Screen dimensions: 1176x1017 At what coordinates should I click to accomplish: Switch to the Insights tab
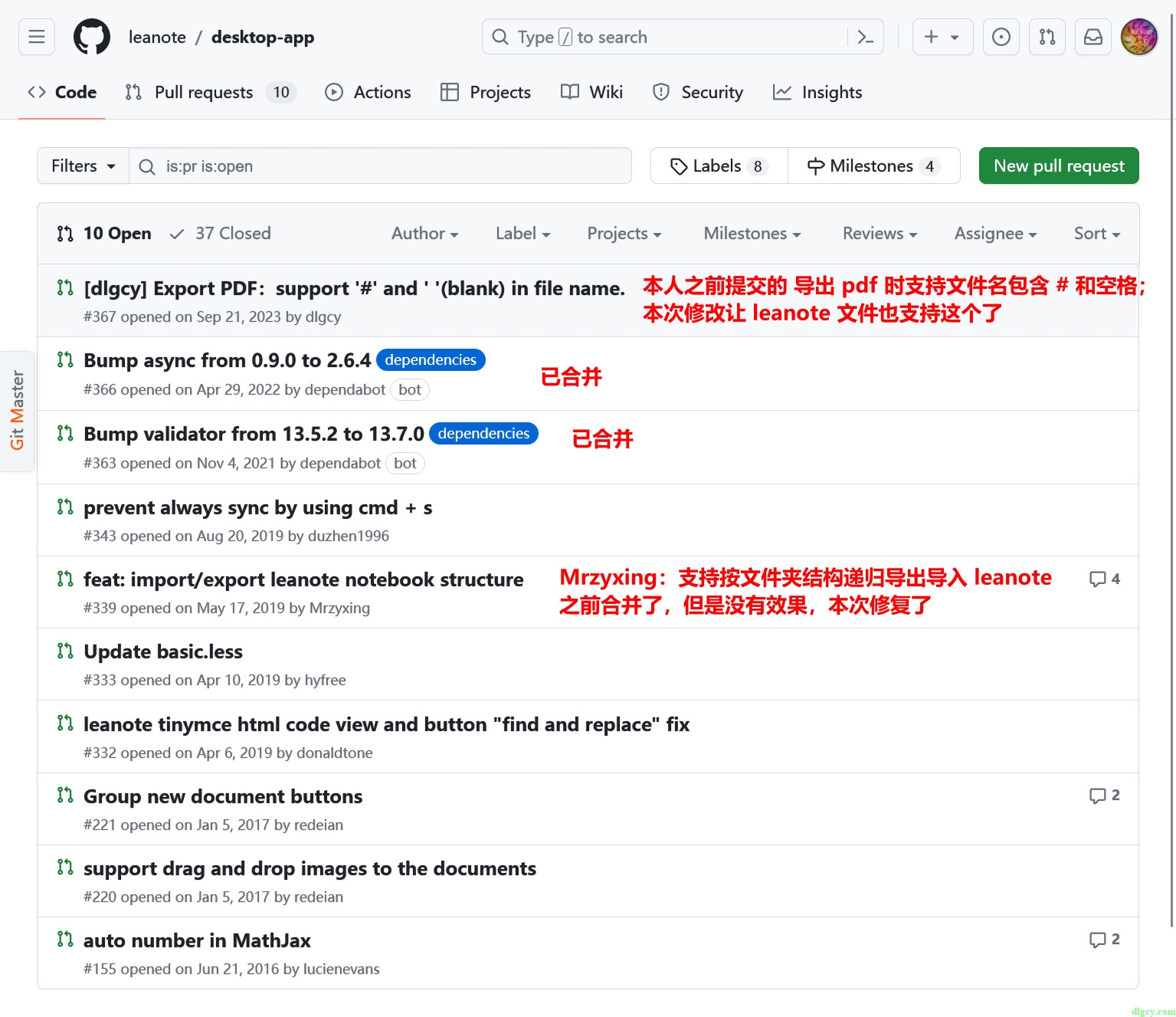tap(817, 92)
